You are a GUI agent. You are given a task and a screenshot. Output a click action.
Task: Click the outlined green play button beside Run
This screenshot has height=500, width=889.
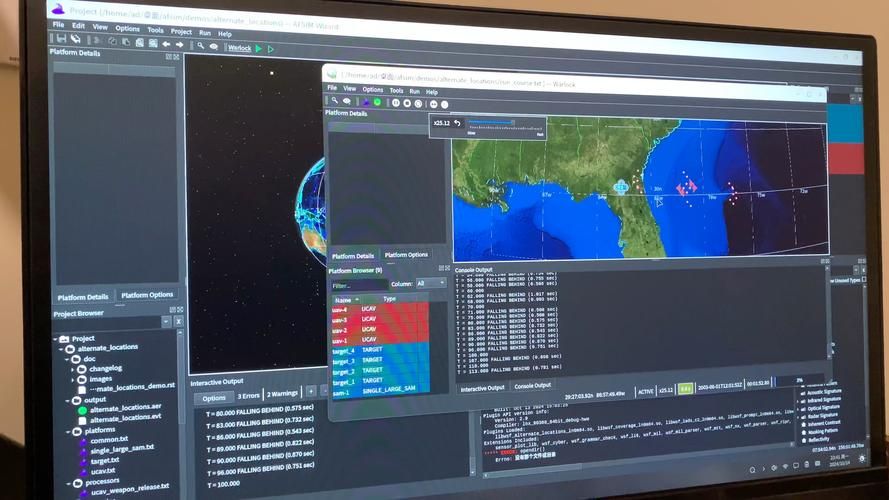coord(271,49)
